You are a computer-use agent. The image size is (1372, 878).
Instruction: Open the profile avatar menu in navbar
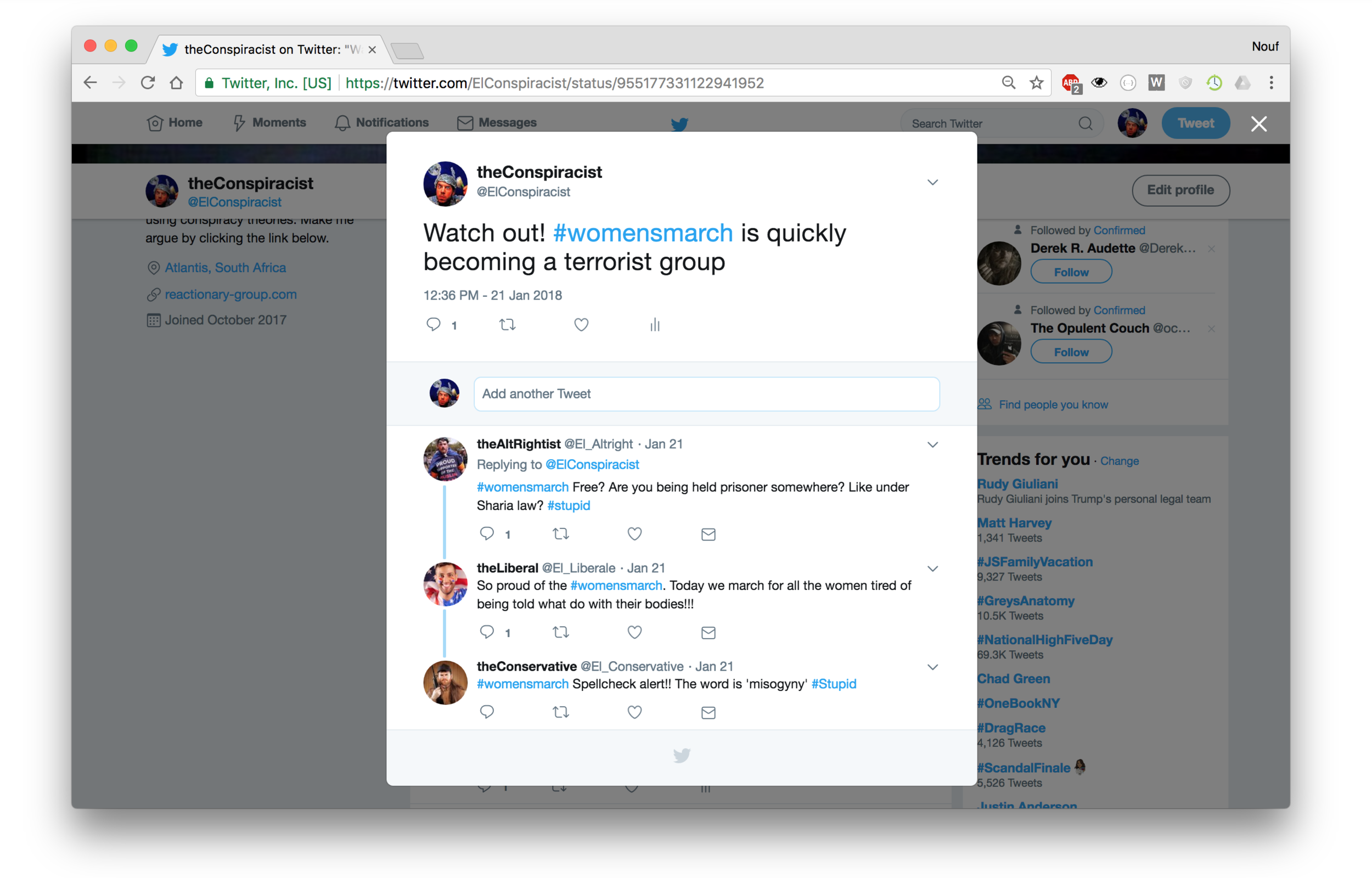(x=1132, y=123)
